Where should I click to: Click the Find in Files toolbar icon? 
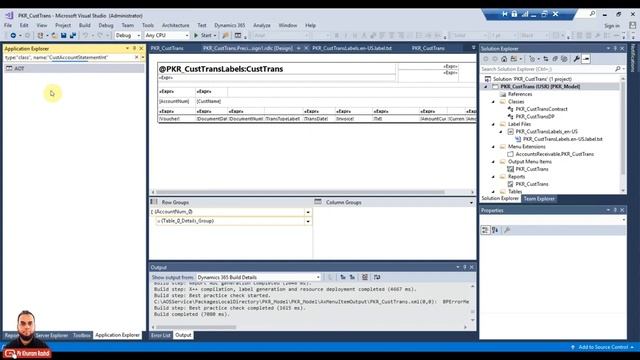click(x=225, y=36)
